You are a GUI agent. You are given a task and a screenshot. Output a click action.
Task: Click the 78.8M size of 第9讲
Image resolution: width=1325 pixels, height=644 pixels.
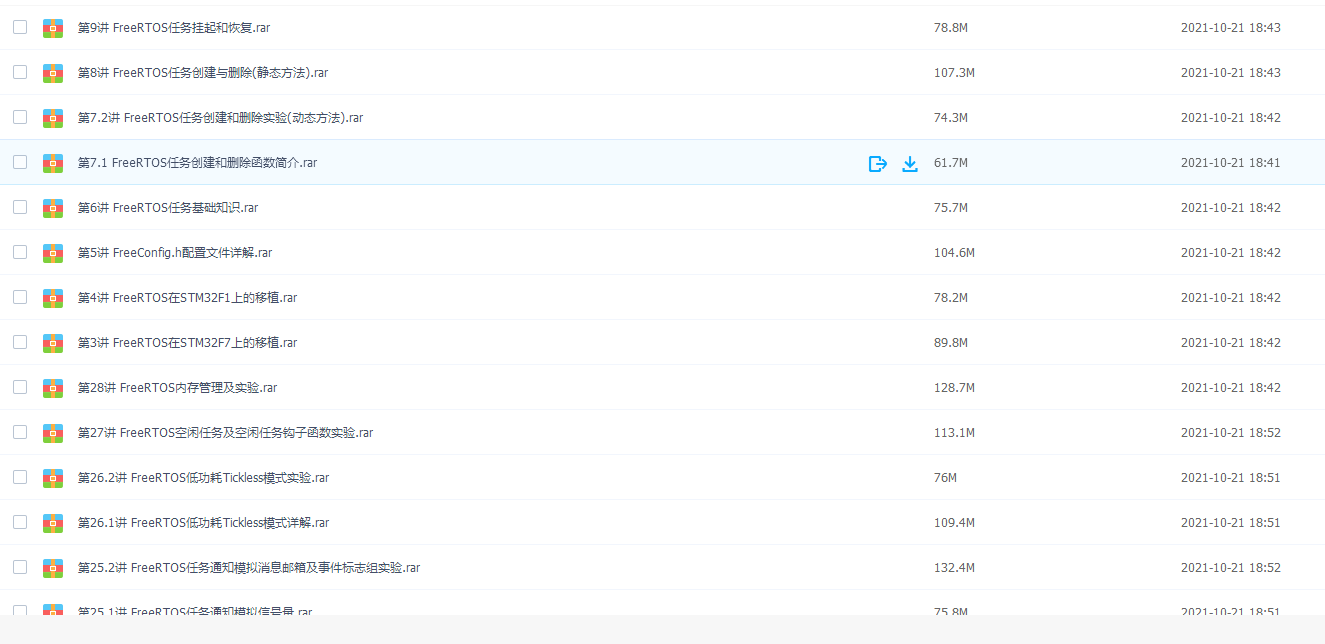950,28
